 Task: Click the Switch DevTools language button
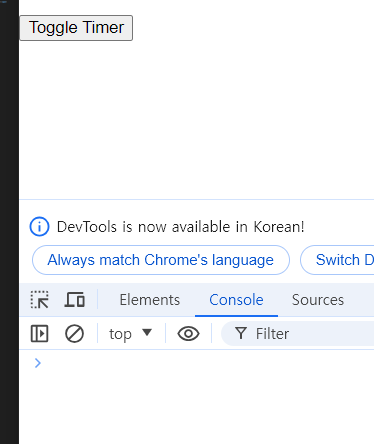click(337, 260)
